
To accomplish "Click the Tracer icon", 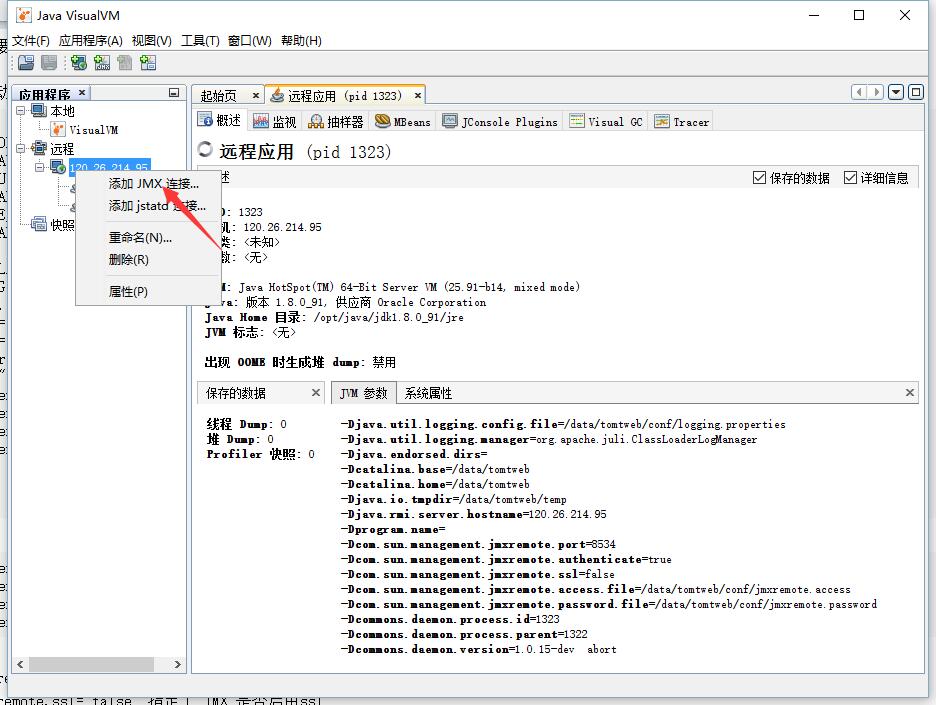I will tap(661, 121).
